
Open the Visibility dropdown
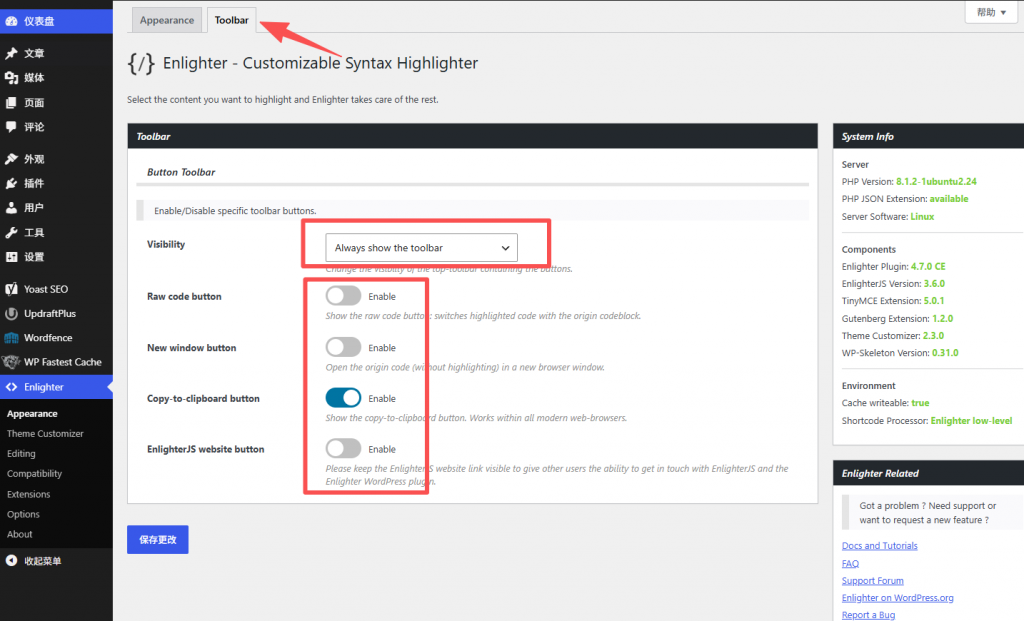point(421,247)
